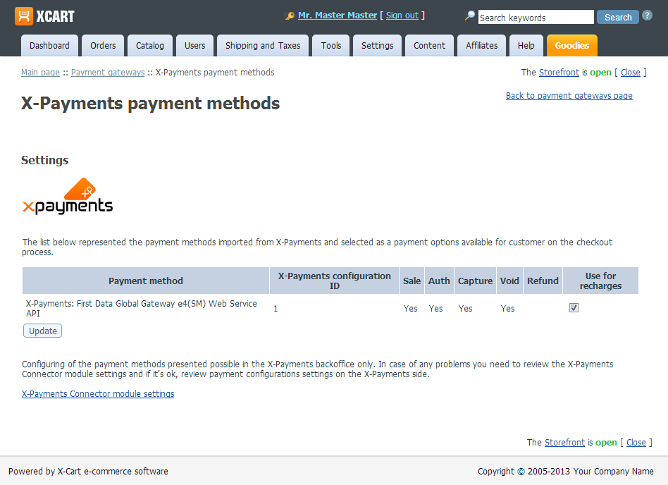
Task: Open the Settings tab
Action: tap(377, 46)
